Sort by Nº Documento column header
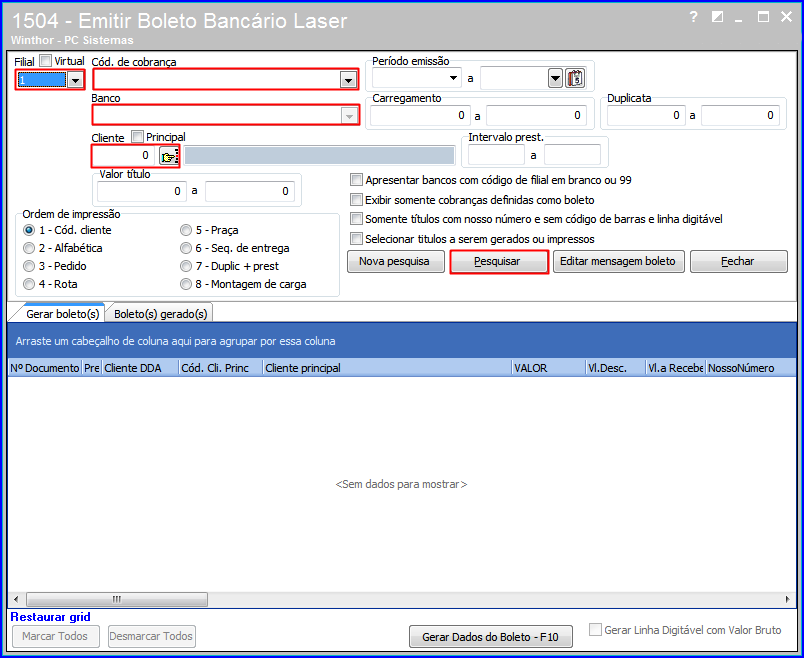804x658 pixels. coord(45,368)
